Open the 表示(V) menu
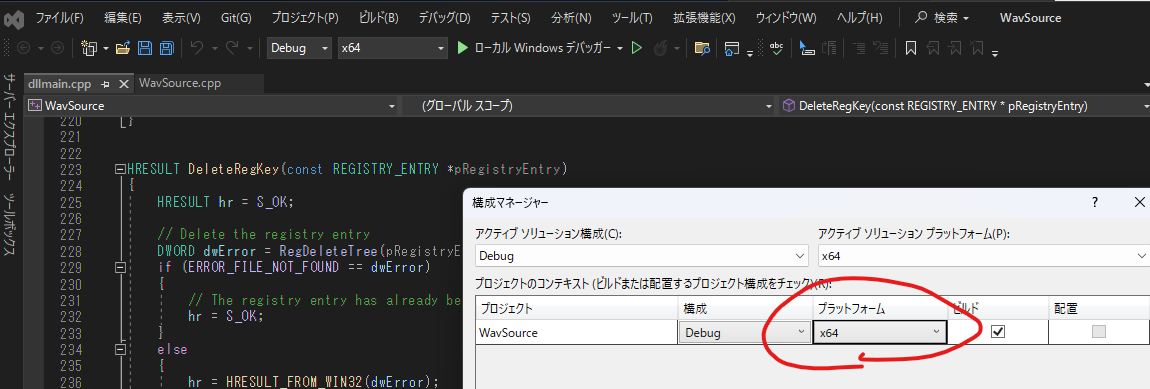The width and height of the screenshot is (1150, 389). 180,18
